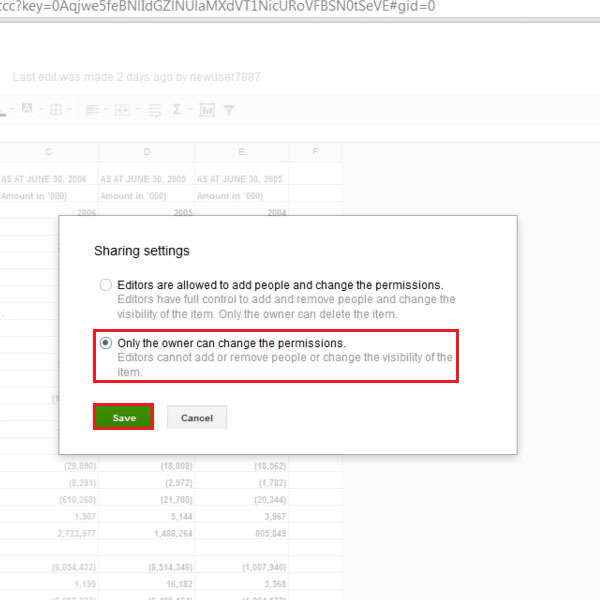The image size is (600, 600).
Task: Open the background fill color tool
Action: tap(27, 109)
